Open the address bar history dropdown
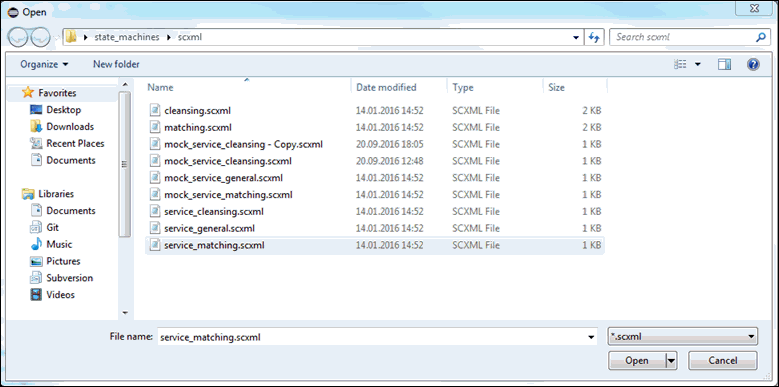 (x=576, y=37)
